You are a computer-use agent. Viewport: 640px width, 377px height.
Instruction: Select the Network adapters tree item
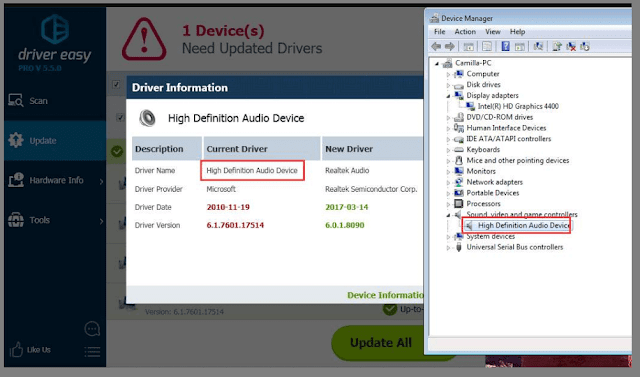click(x=494, y=182)
